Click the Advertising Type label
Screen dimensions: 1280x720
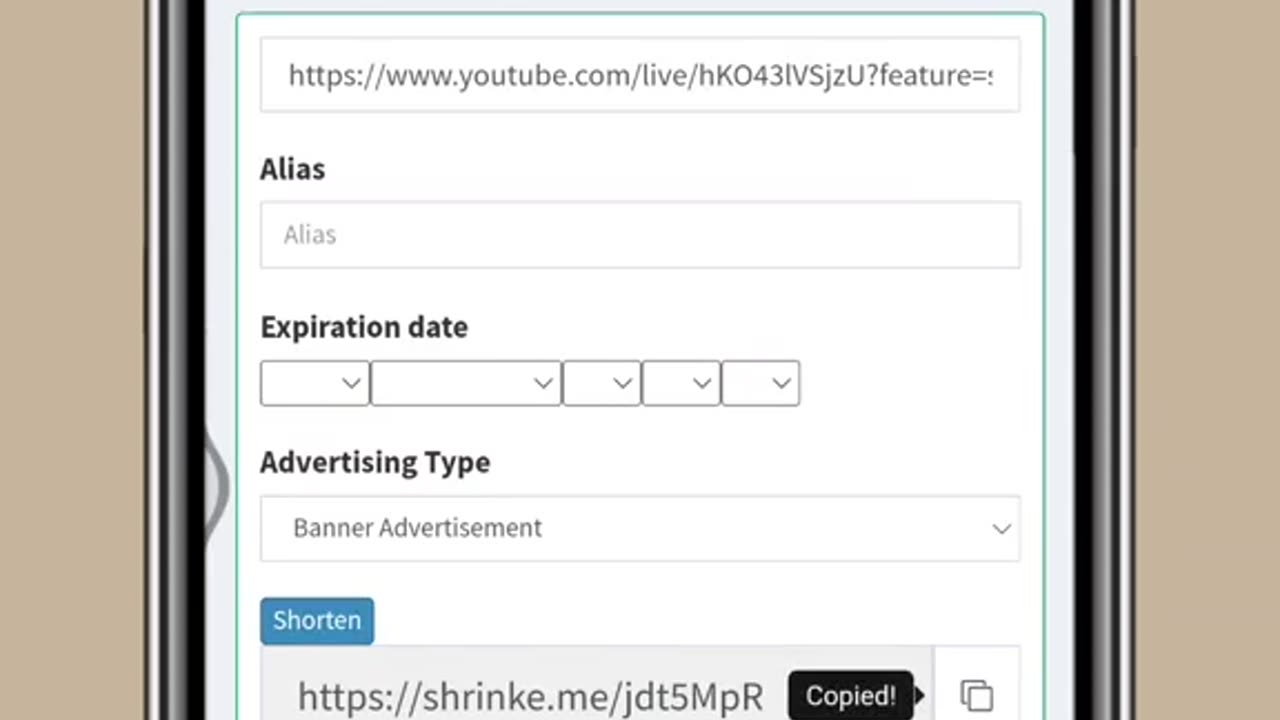(x=375, y=462)
